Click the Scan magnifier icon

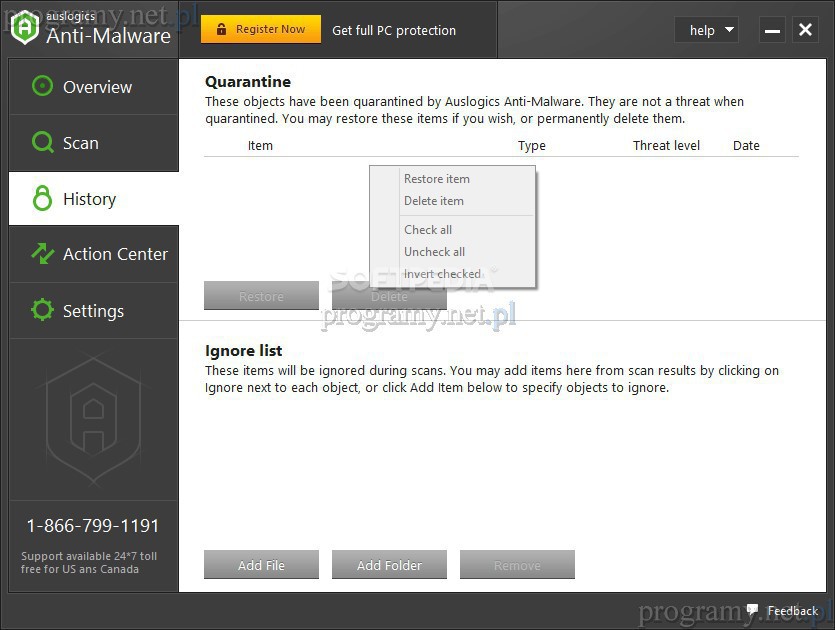42,143
